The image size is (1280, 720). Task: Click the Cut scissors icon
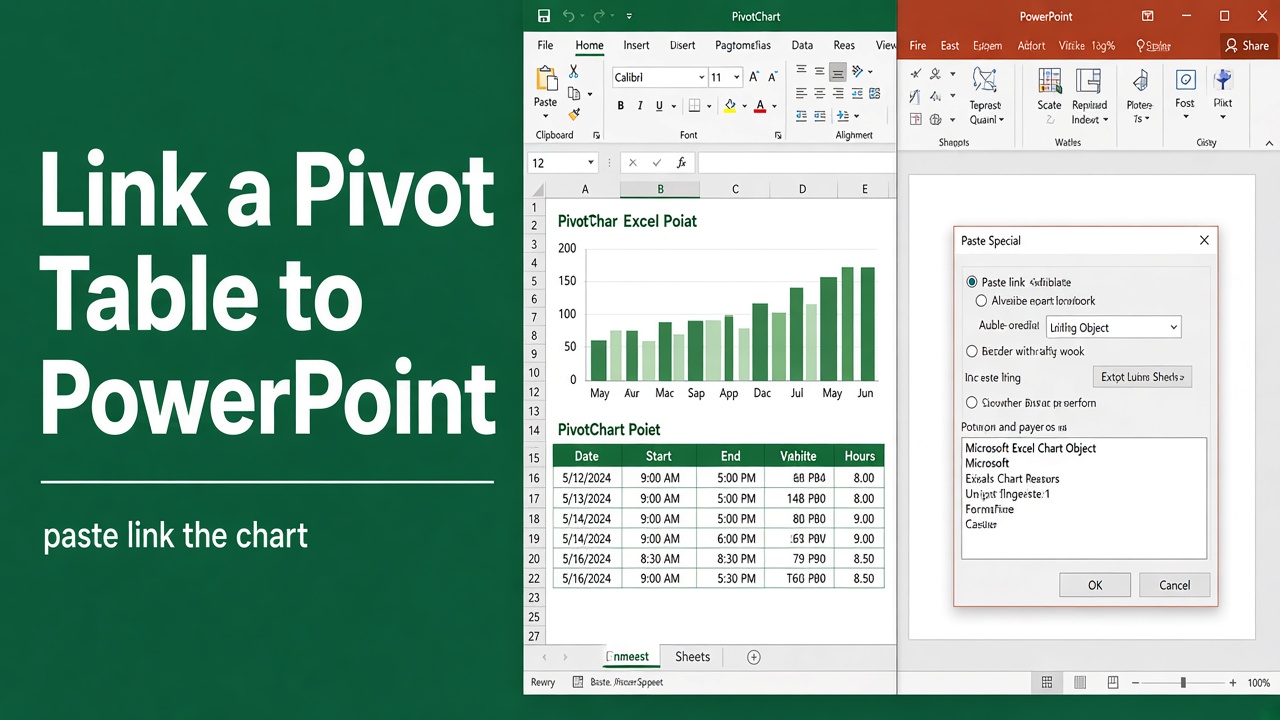point(574,72)
